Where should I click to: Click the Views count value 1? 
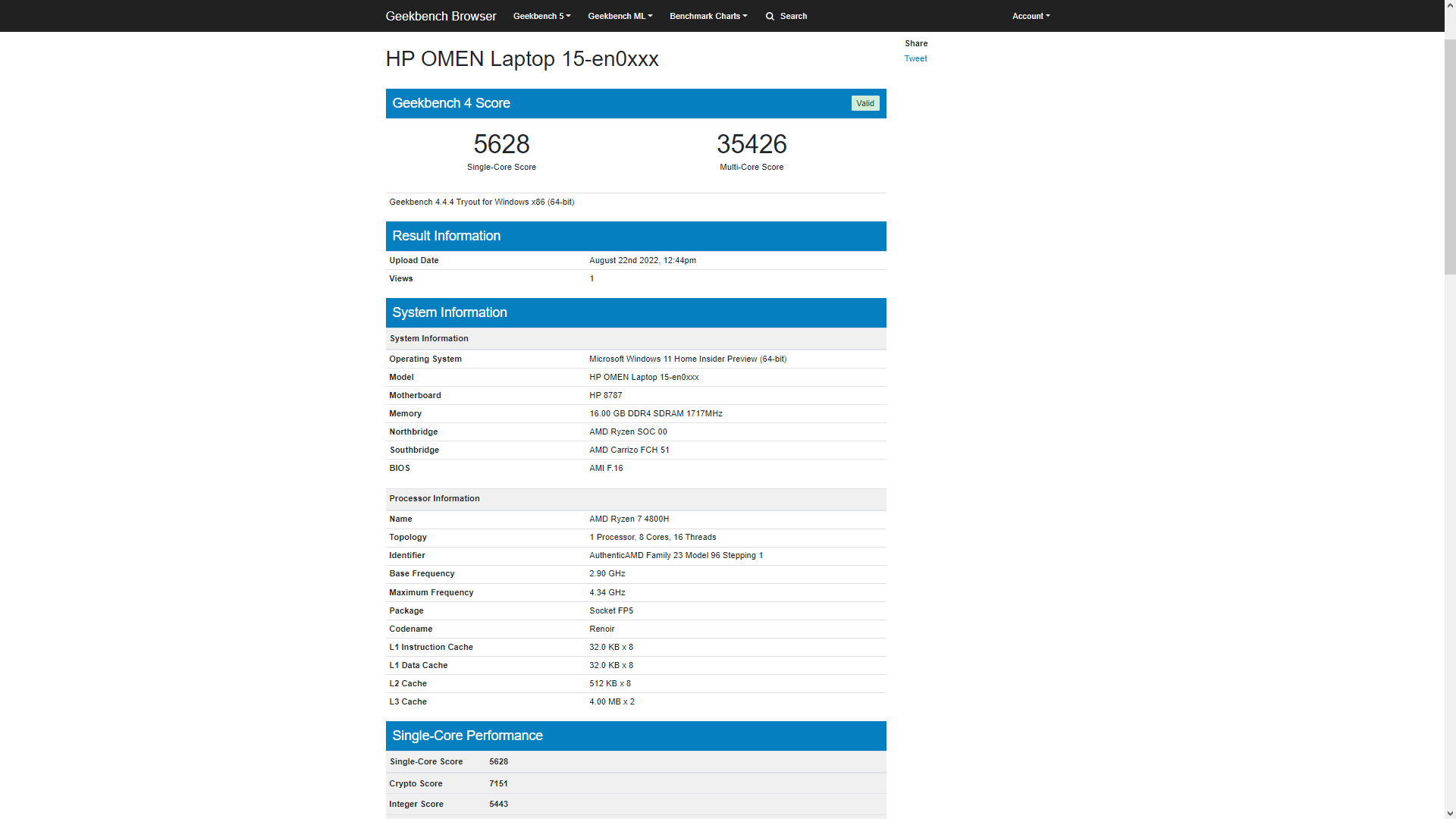591,278
